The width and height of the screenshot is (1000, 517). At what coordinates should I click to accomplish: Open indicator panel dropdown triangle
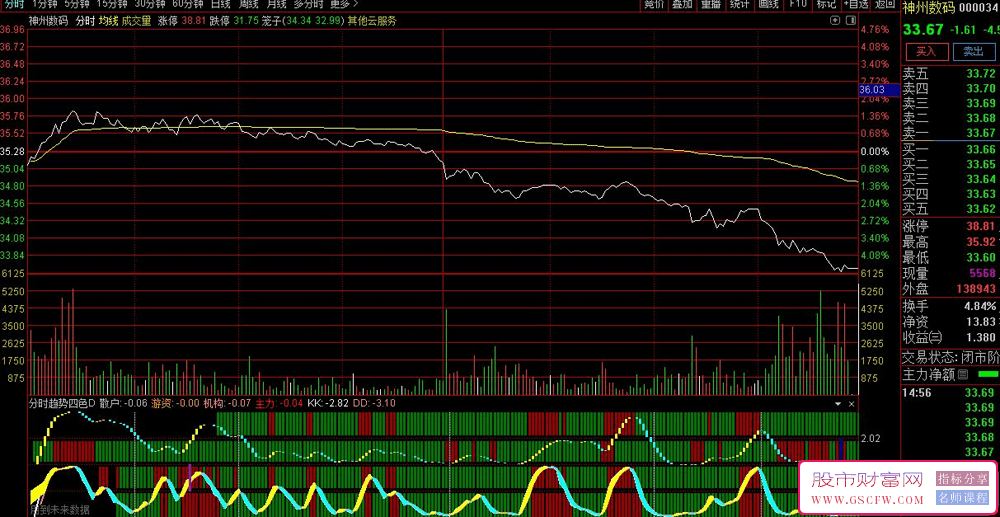pyautogui.click(x=838, y=404)
